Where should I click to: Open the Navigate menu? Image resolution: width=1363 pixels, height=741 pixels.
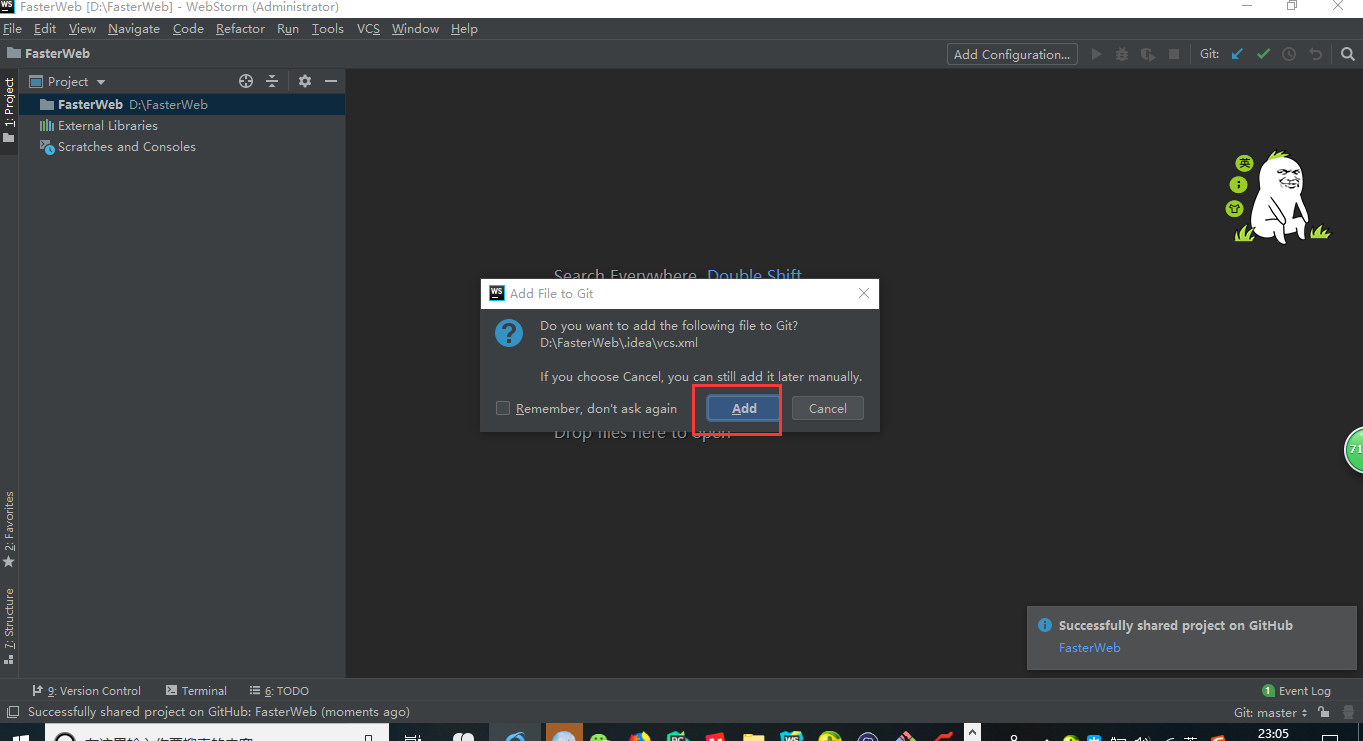(x=134, y=28)
